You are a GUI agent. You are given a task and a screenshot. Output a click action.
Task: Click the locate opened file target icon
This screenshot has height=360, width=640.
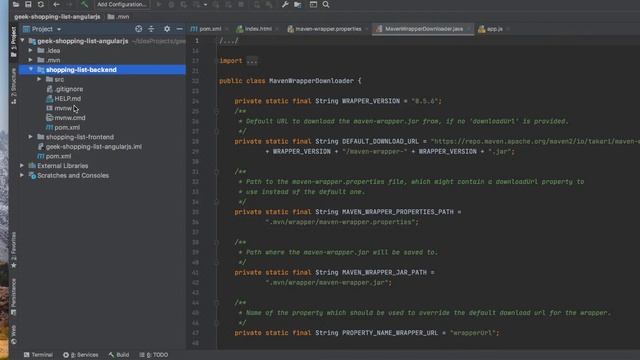coord(139,29)
